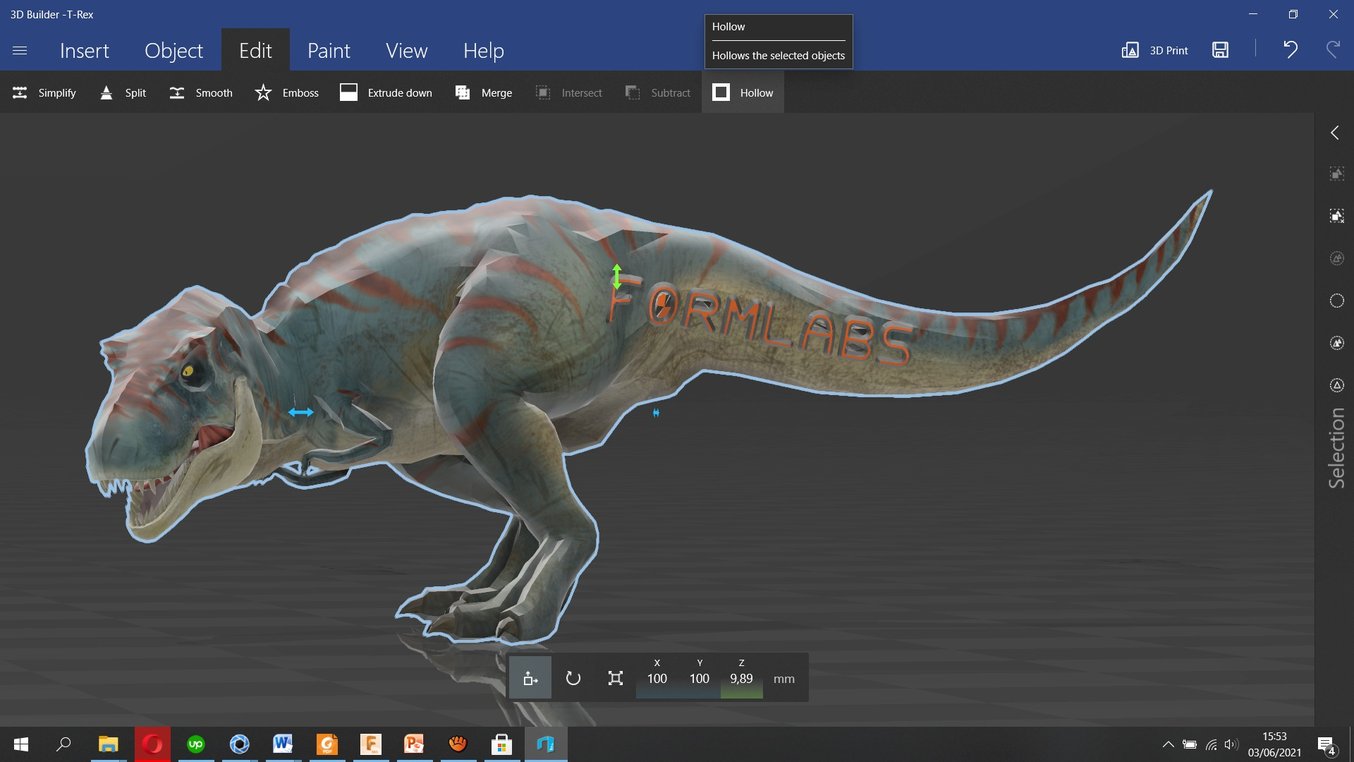Select the Emboss tool
This screenshot has width=1354, height=762.
click(287, 92)
